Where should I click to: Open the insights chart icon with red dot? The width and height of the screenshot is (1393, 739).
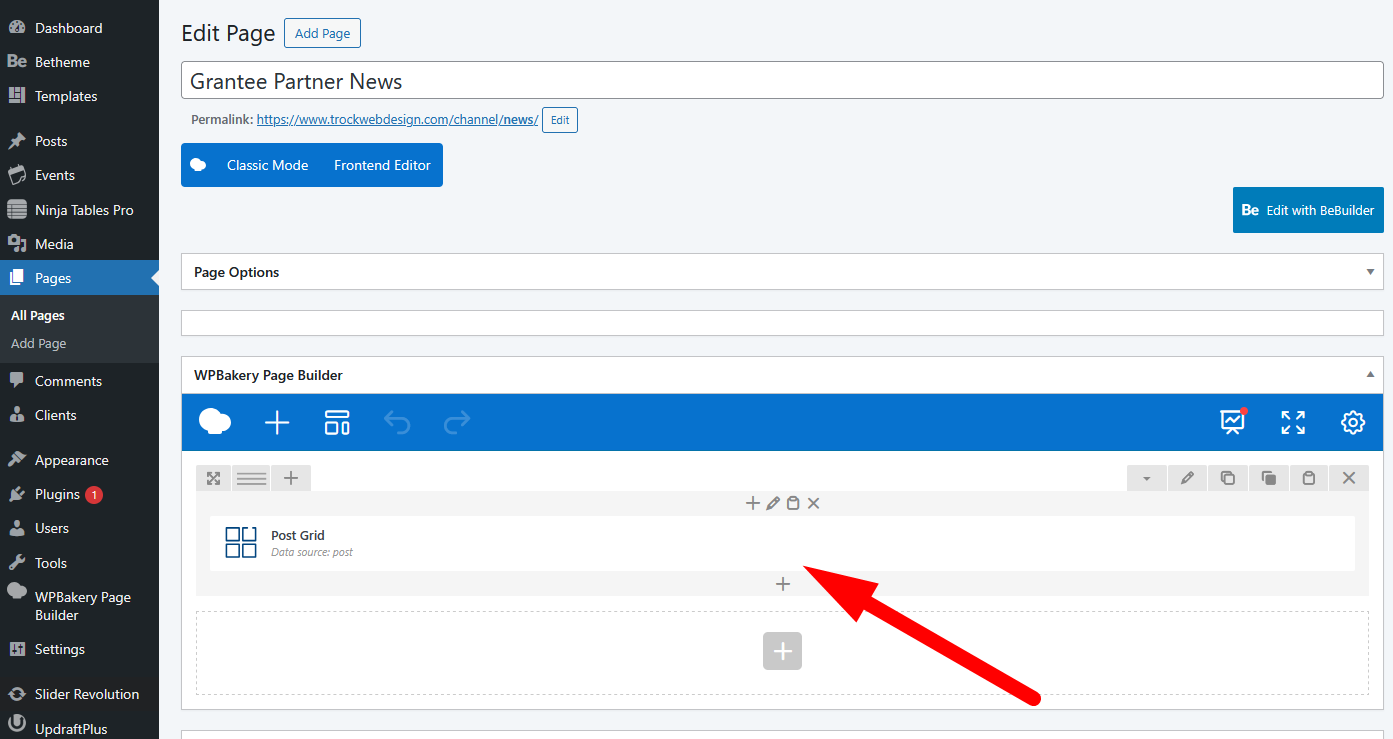1233,421
